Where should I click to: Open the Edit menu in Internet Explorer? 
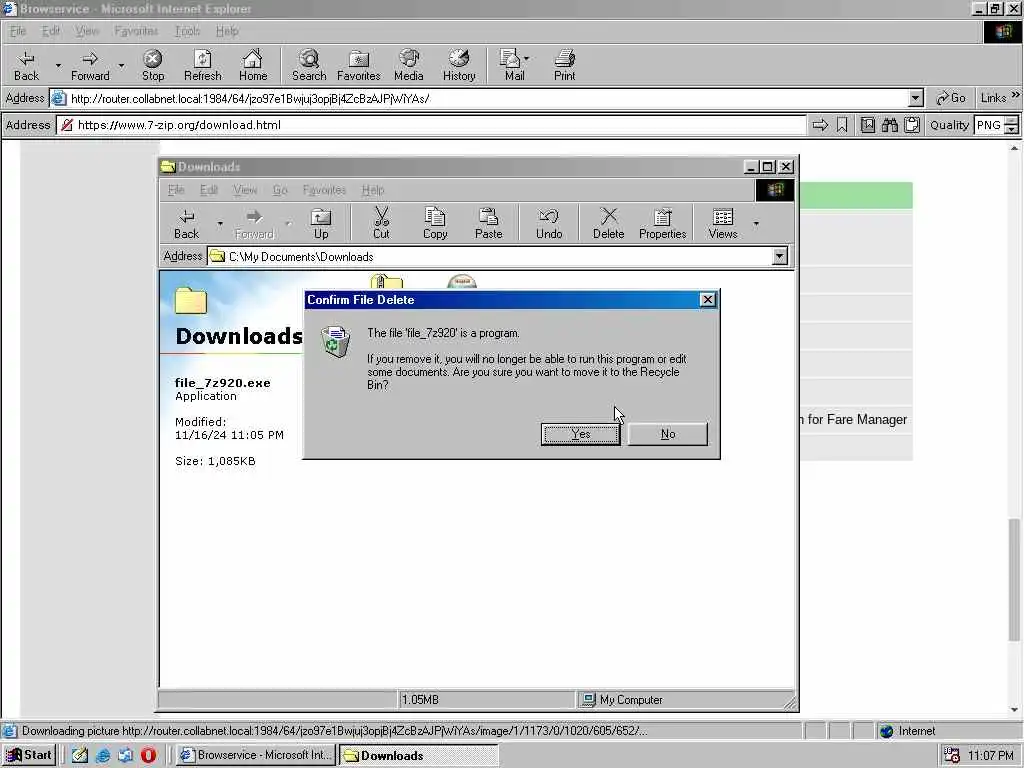tap(50, 31)
